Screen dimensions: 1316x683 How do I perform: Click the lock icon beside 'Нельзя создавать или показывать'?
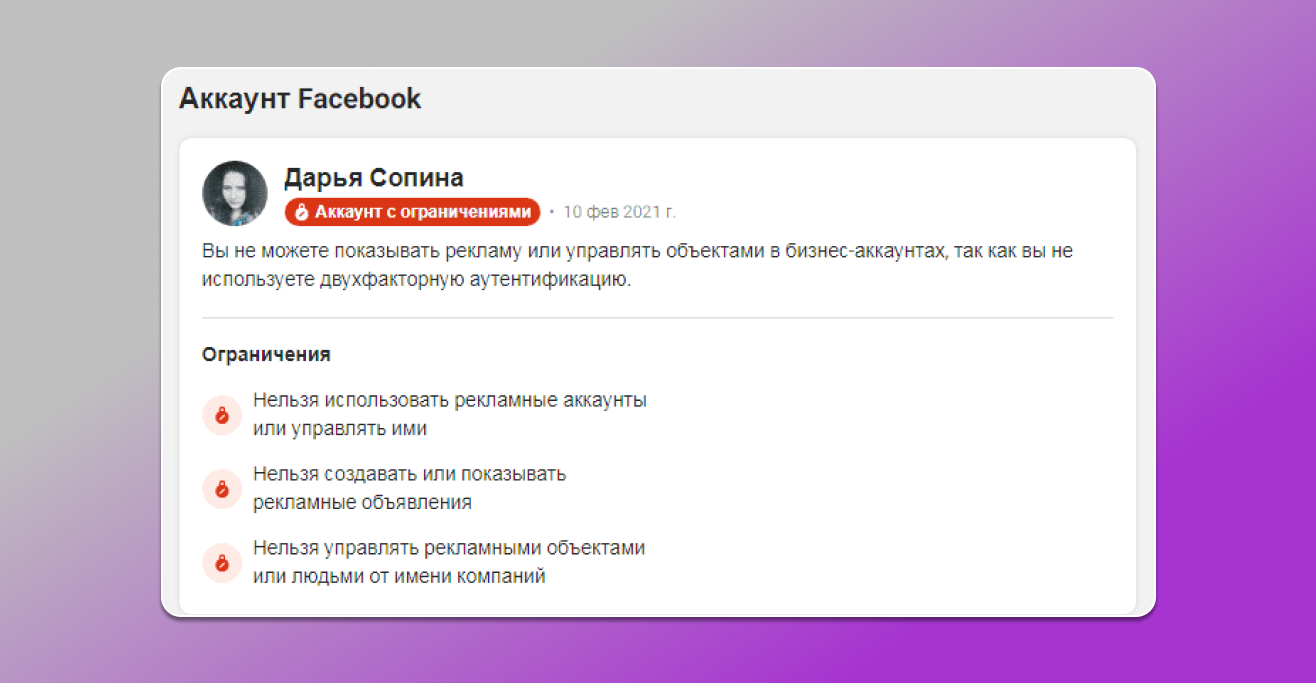[x=222, y=489]
